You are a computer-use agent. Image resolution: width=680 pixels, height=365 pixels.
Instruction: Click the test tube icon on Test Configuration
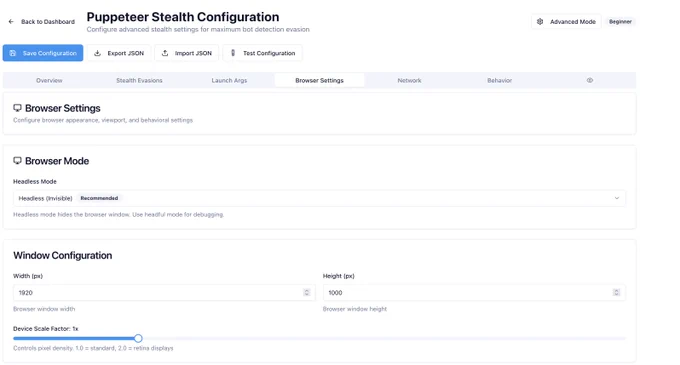[233, 53]
